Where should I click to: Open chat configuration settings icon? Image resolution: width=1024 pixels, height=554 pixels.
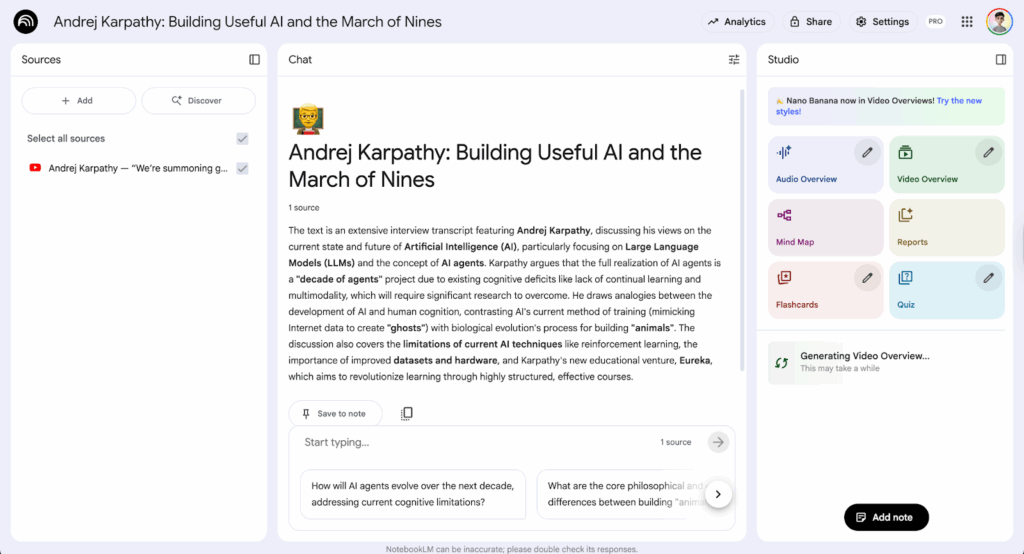pyautogui.click(x=734, y=60)
